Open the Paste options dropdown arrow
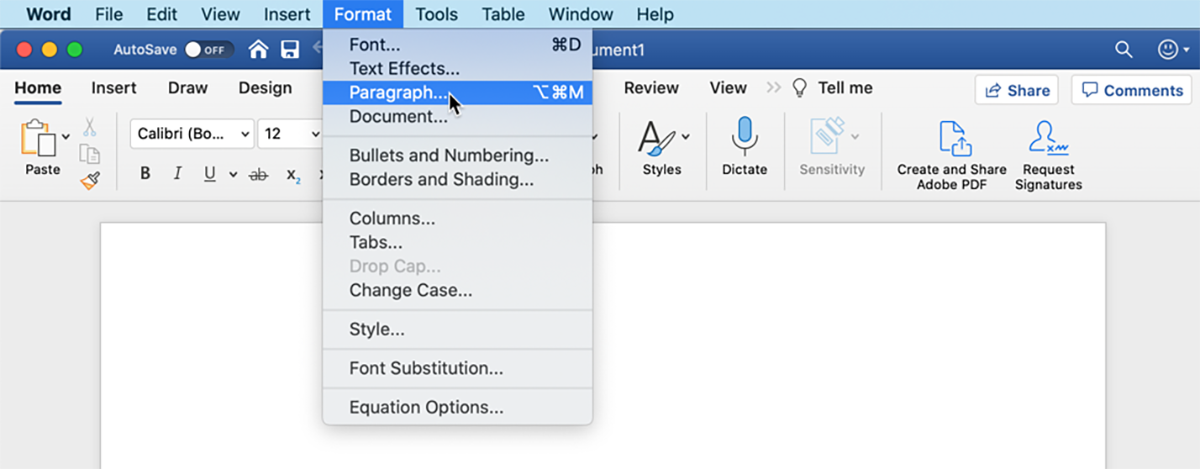The width and height of the screenshot is (1200, 469). (66, 137)
